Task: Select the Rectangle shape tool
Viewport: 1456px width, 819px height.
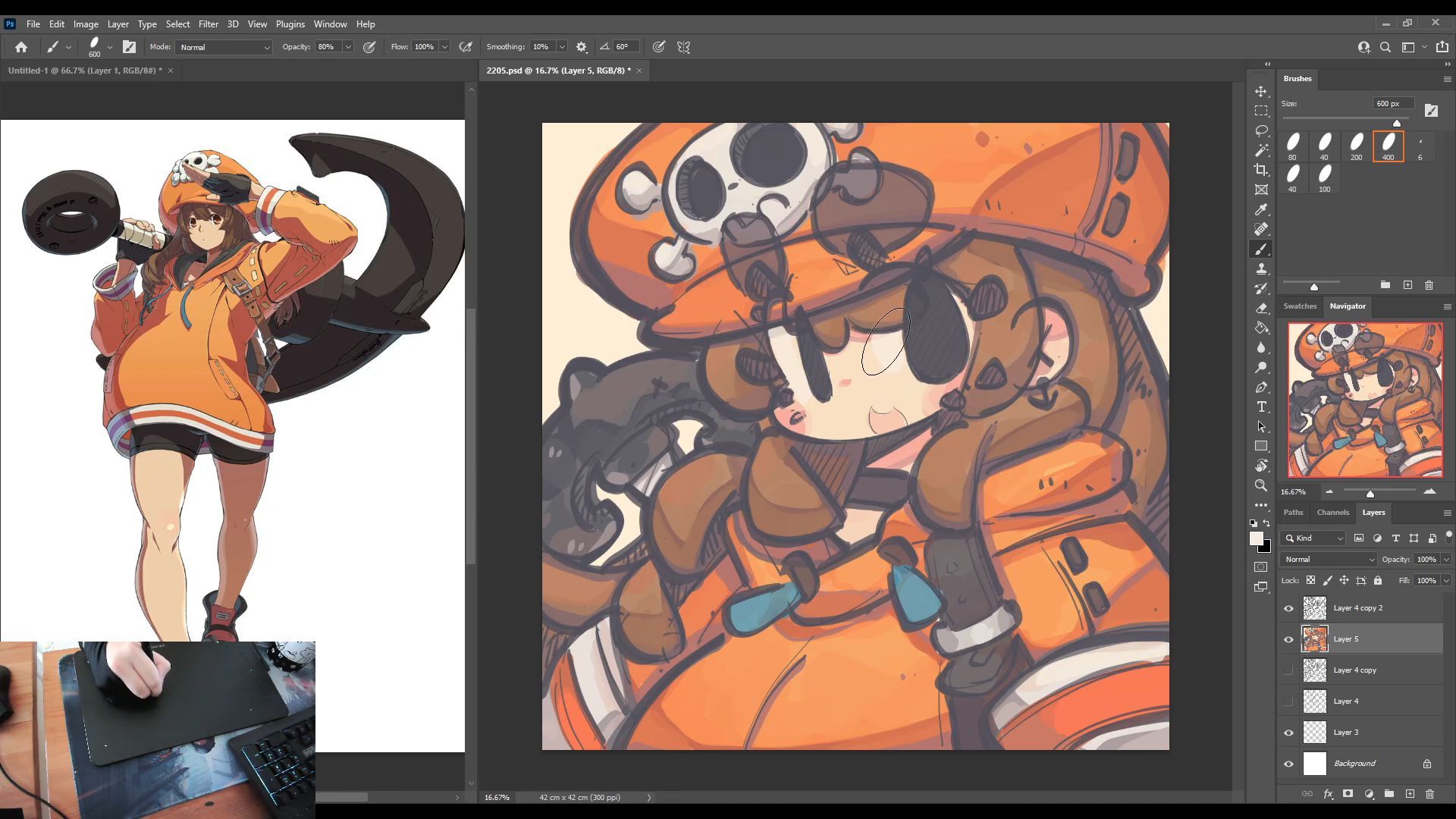Action: click(x=1261, y=447)
